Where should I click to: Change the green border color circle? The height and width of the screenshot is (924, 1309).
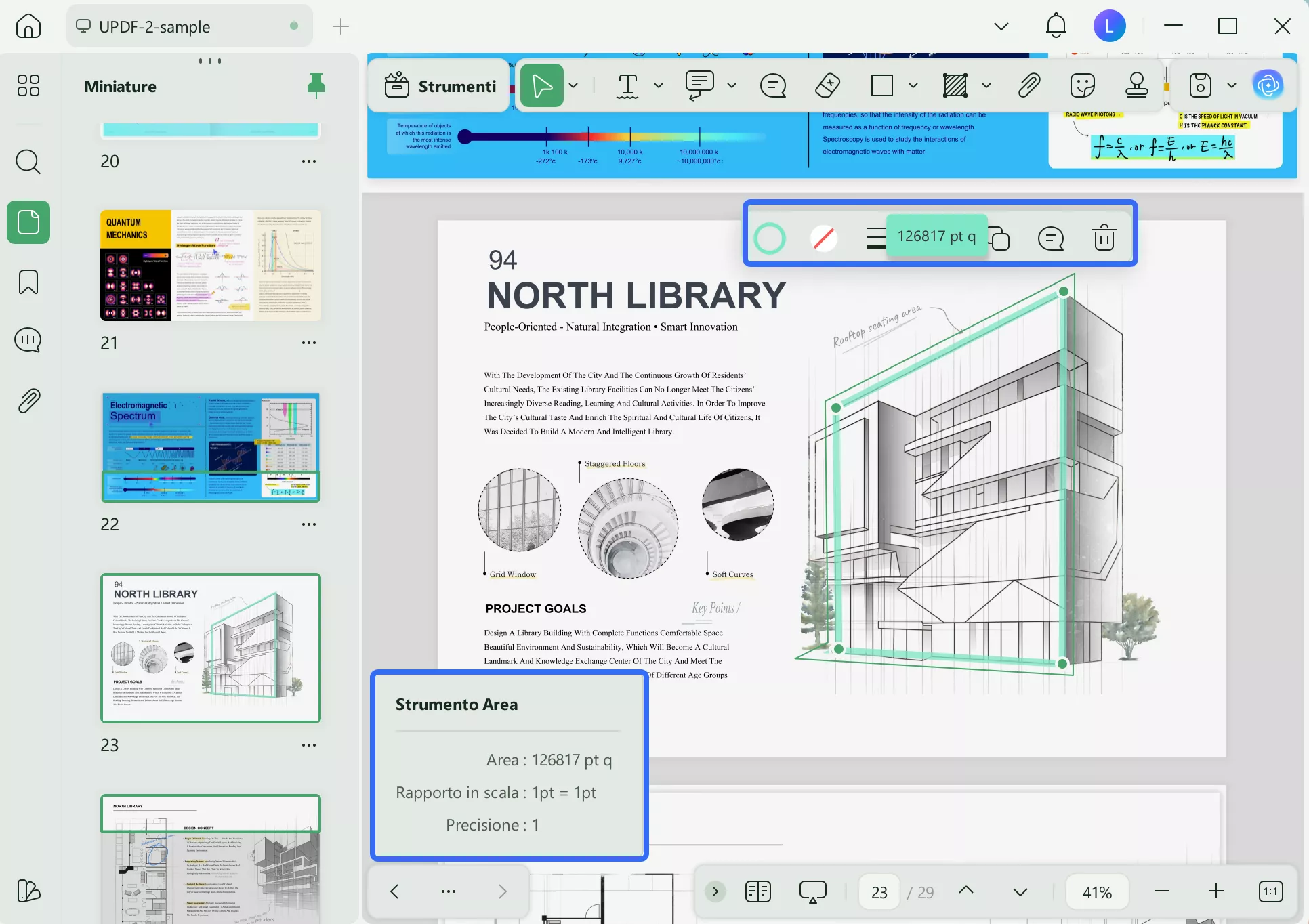(x=770, y=238)
